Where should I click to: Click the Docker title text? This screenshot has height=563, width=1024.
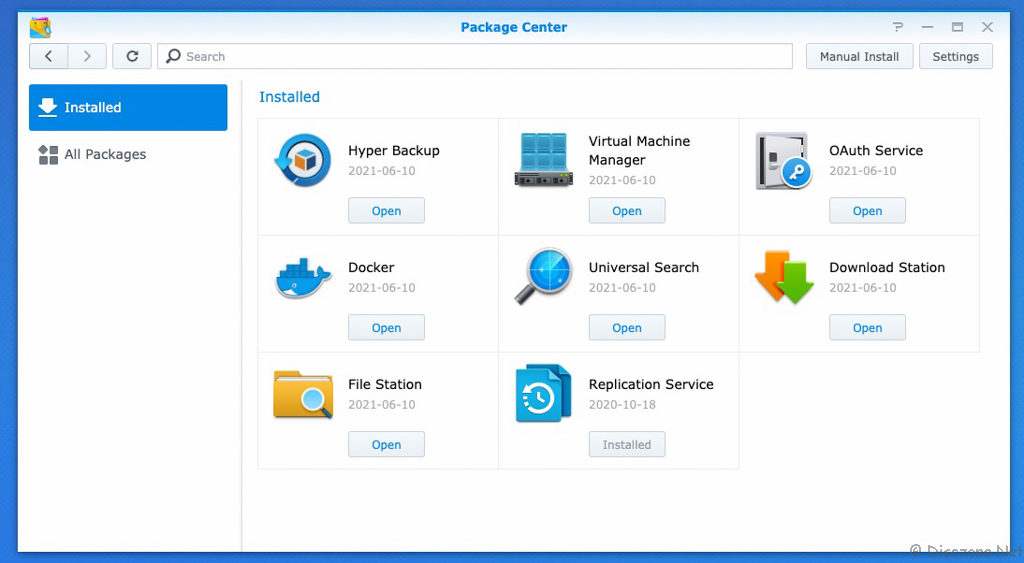(371, 267)
